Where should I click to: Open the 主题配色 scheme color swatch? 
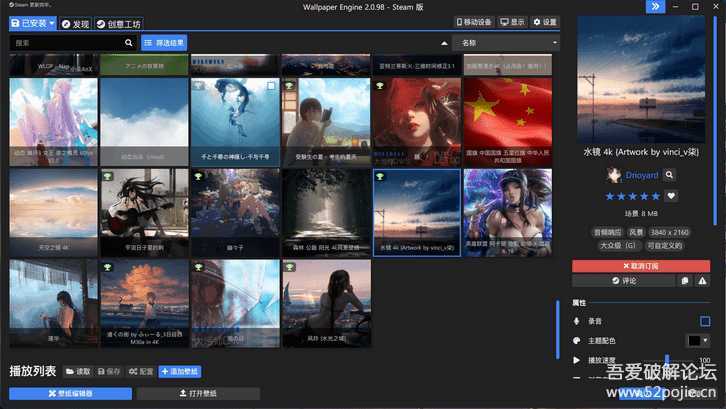point(697,341)
